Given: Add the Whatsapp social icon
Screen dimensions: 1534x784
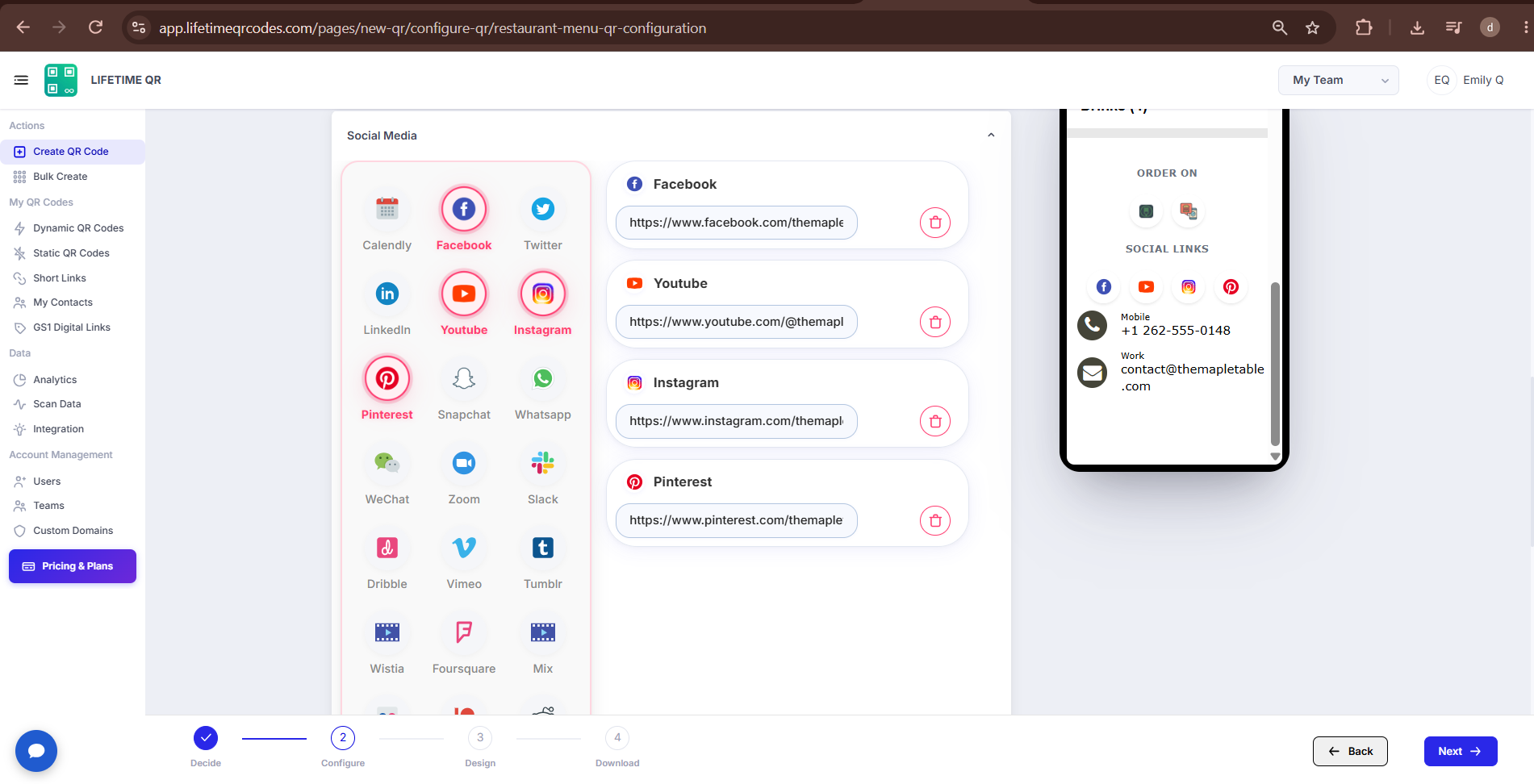Looking at the screenshot, I should 543,379.
